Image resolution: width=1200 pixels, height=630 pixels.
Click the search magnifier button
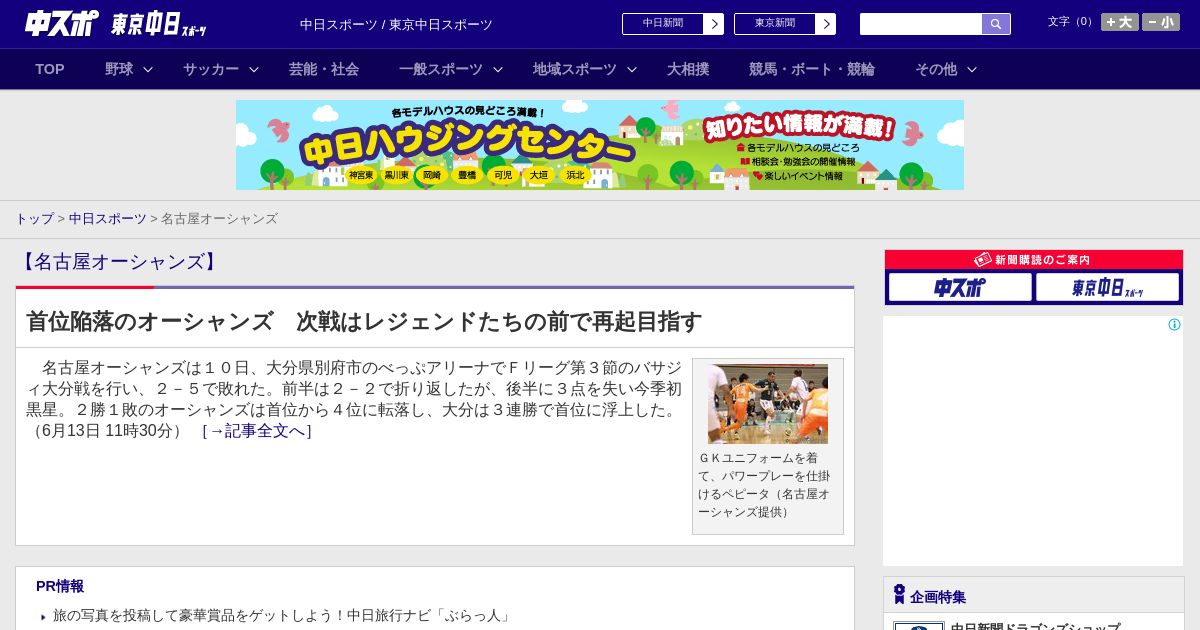996,24
